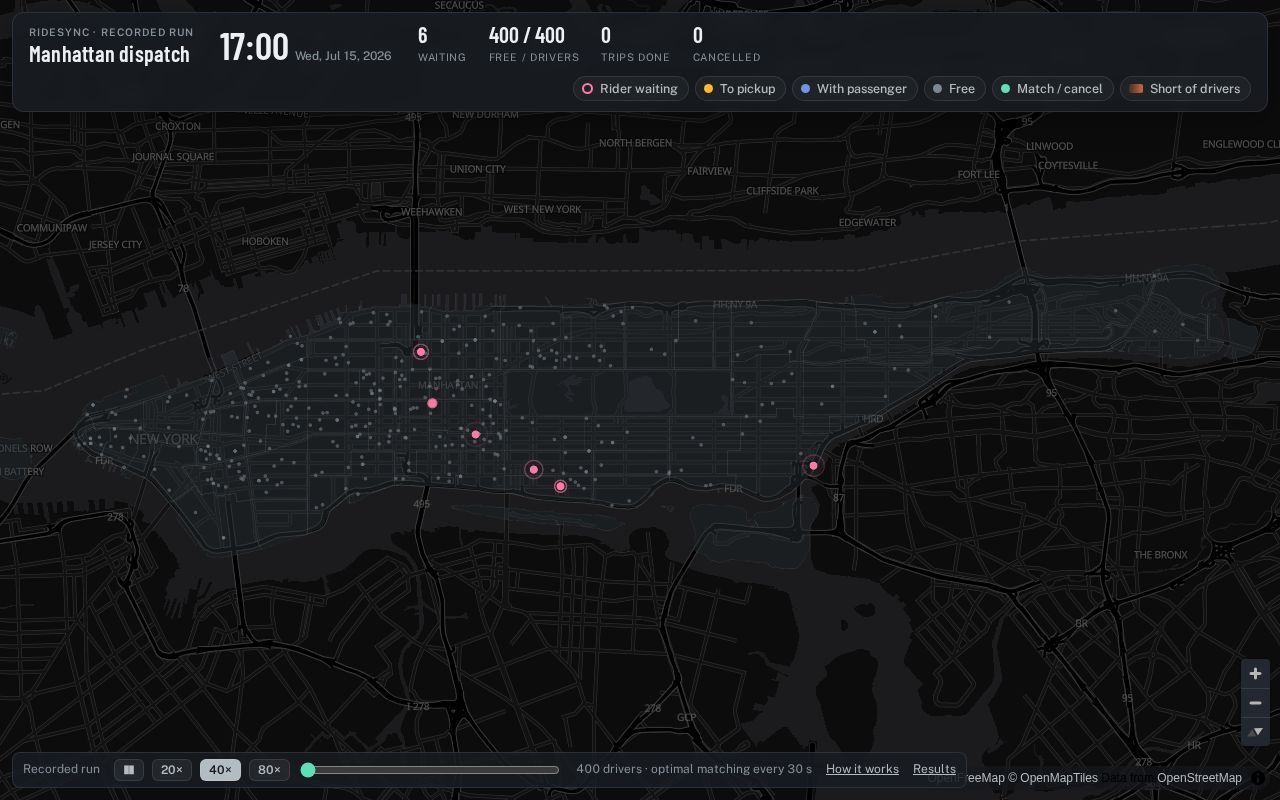Image resolution: width=1280 pixels, height=800 pixels.
Task: Zoom out of the map
Action: coord(1255,703)
